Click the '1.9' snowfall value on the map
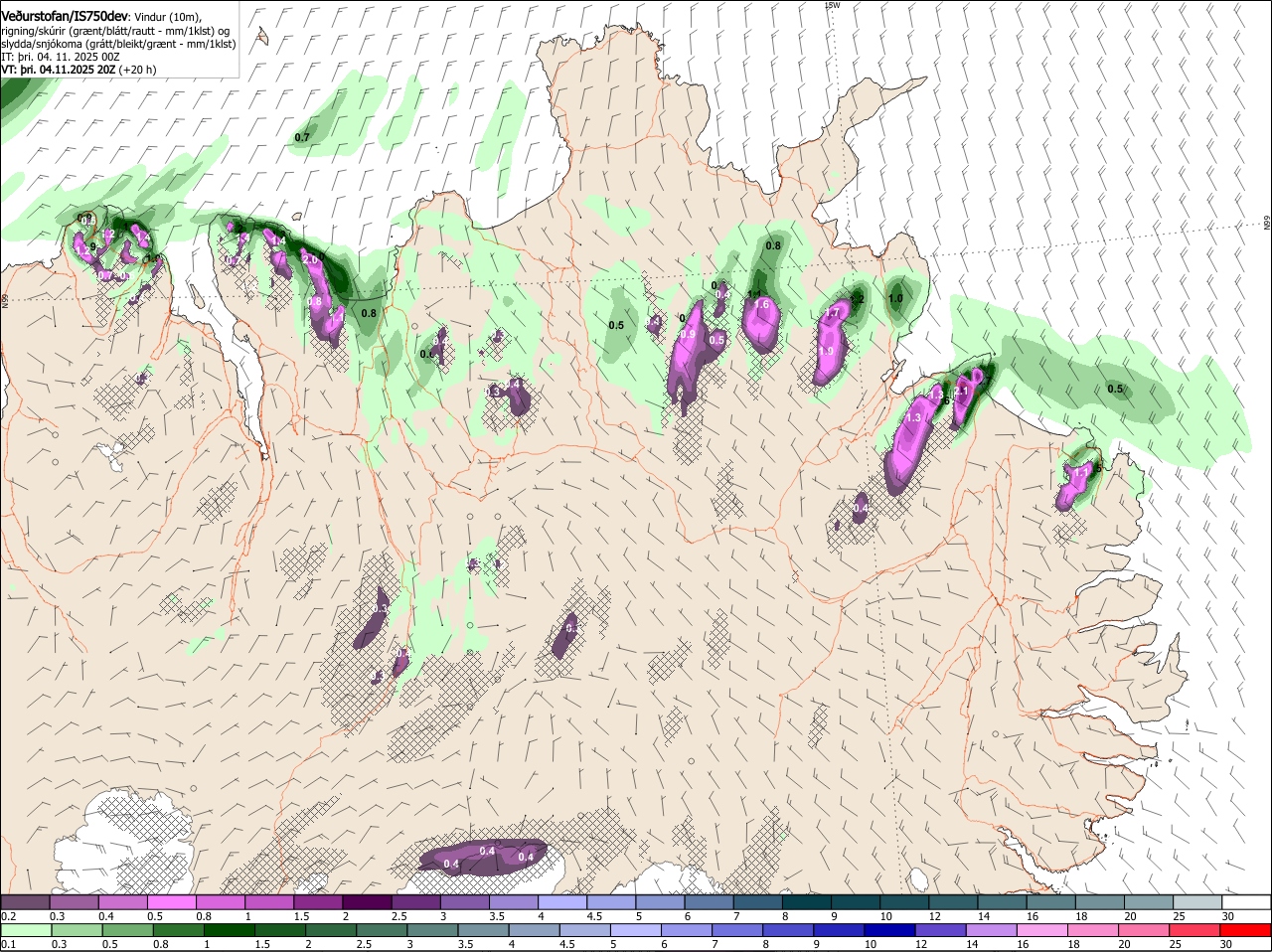Viewport: 1272px width, 952px height. (825, 351)
